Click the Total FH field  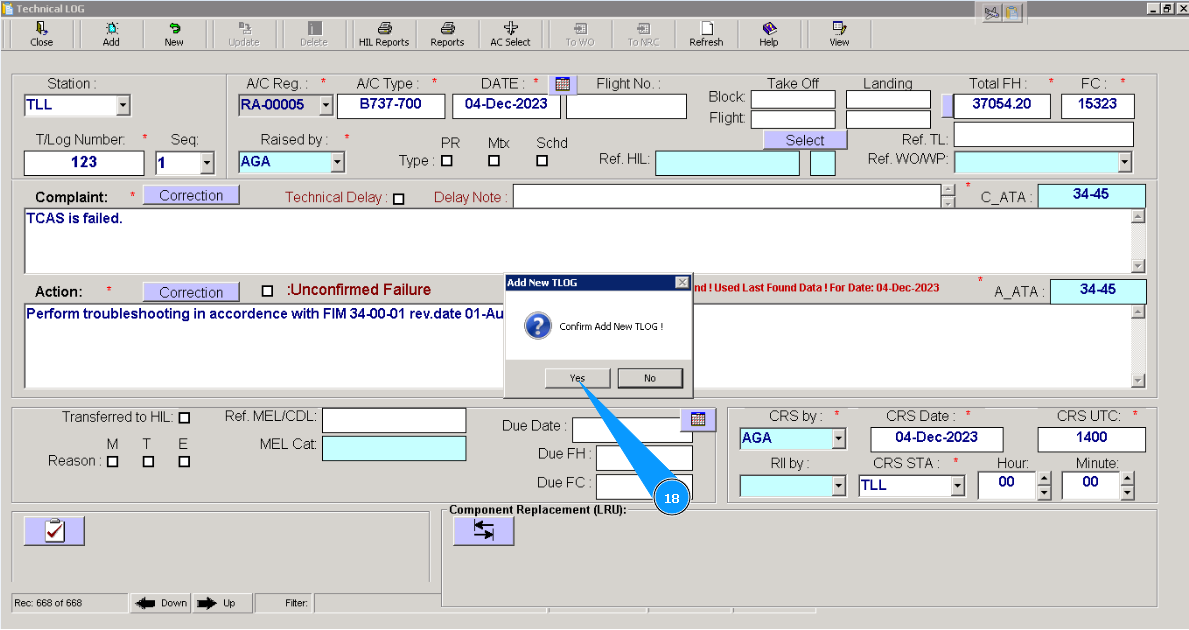tap(1002, 106)
